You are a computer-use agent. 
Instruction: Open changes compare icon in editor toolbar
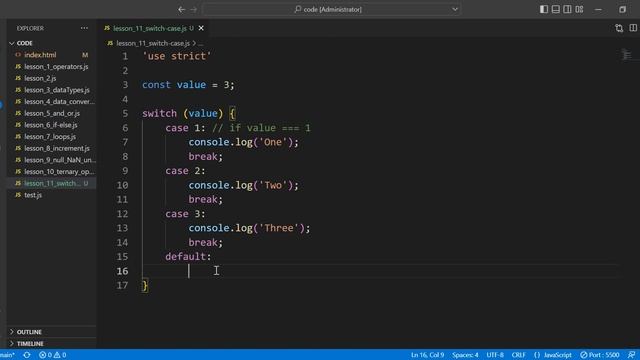(619, 28)
